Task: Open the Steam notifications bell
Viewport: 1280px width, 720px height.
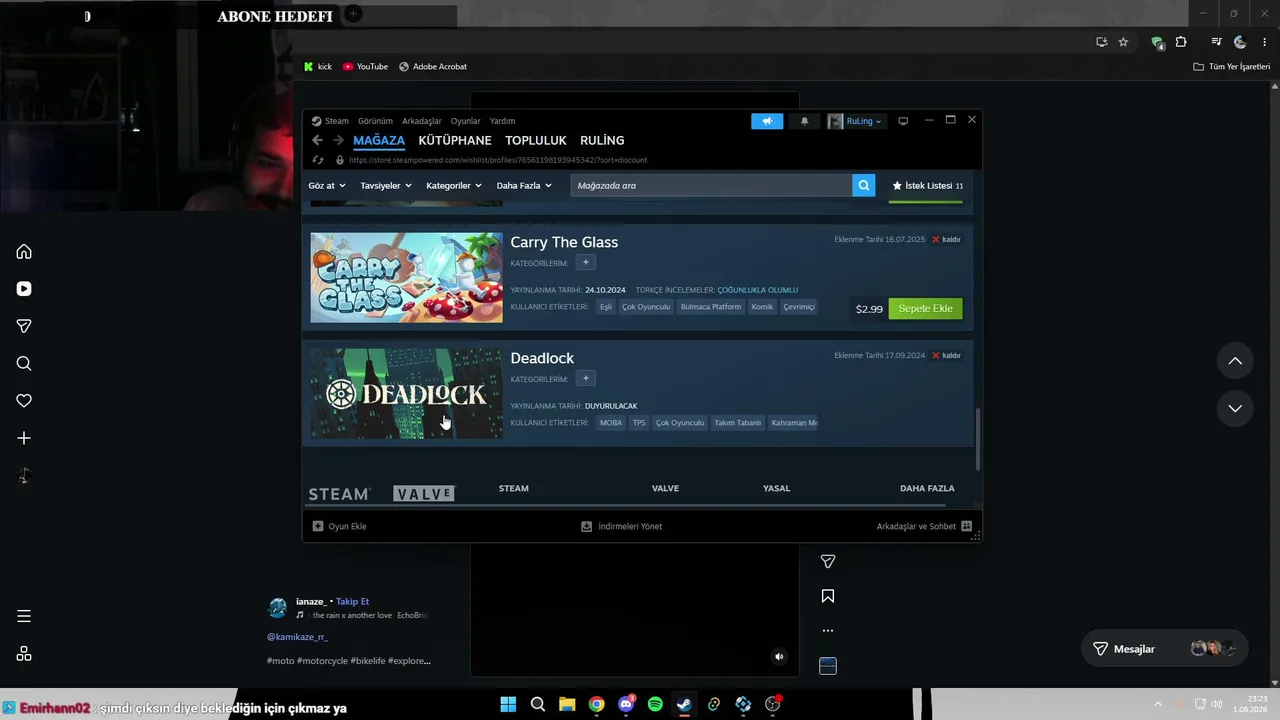Action: tap(805, 121)
